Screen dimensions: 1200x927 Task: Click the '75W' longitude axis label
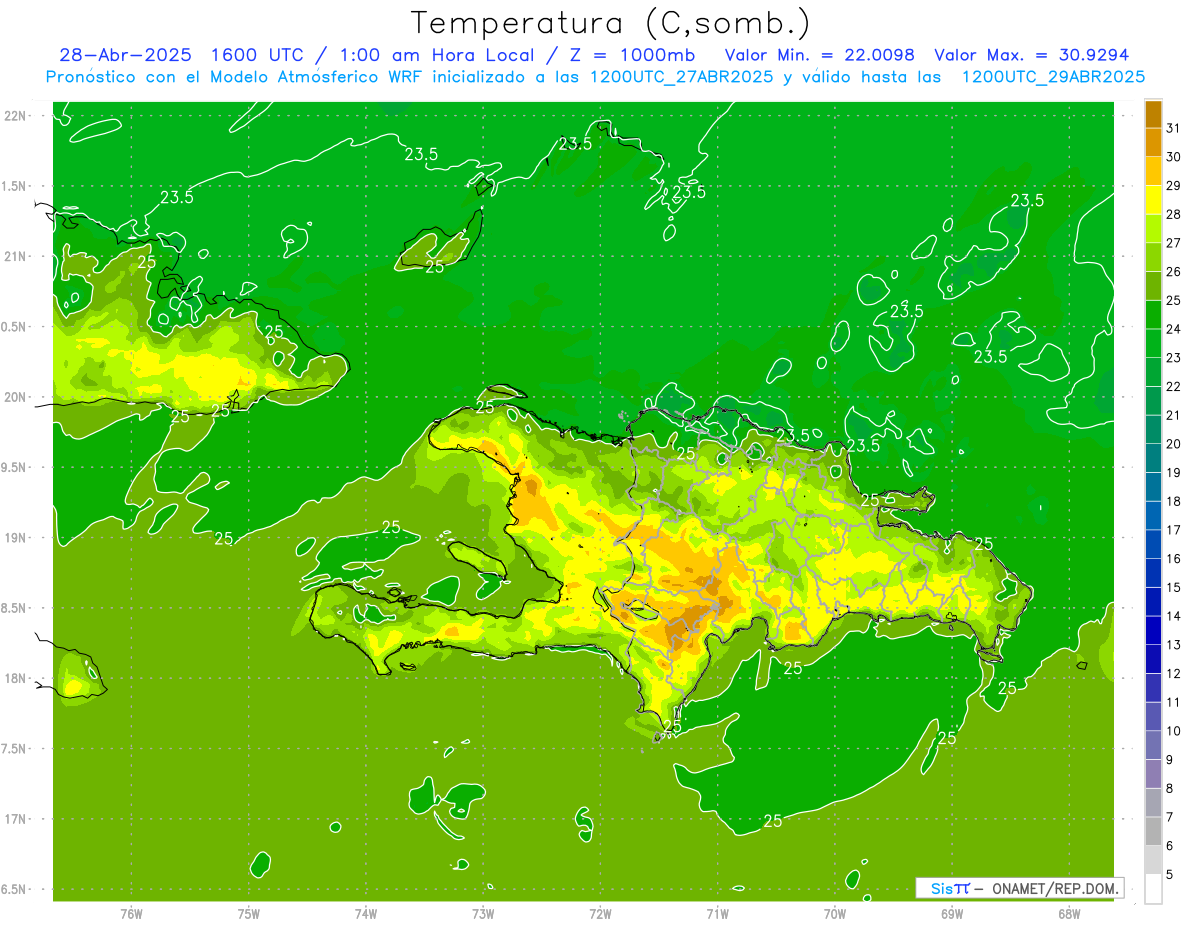tap(249, 914)
